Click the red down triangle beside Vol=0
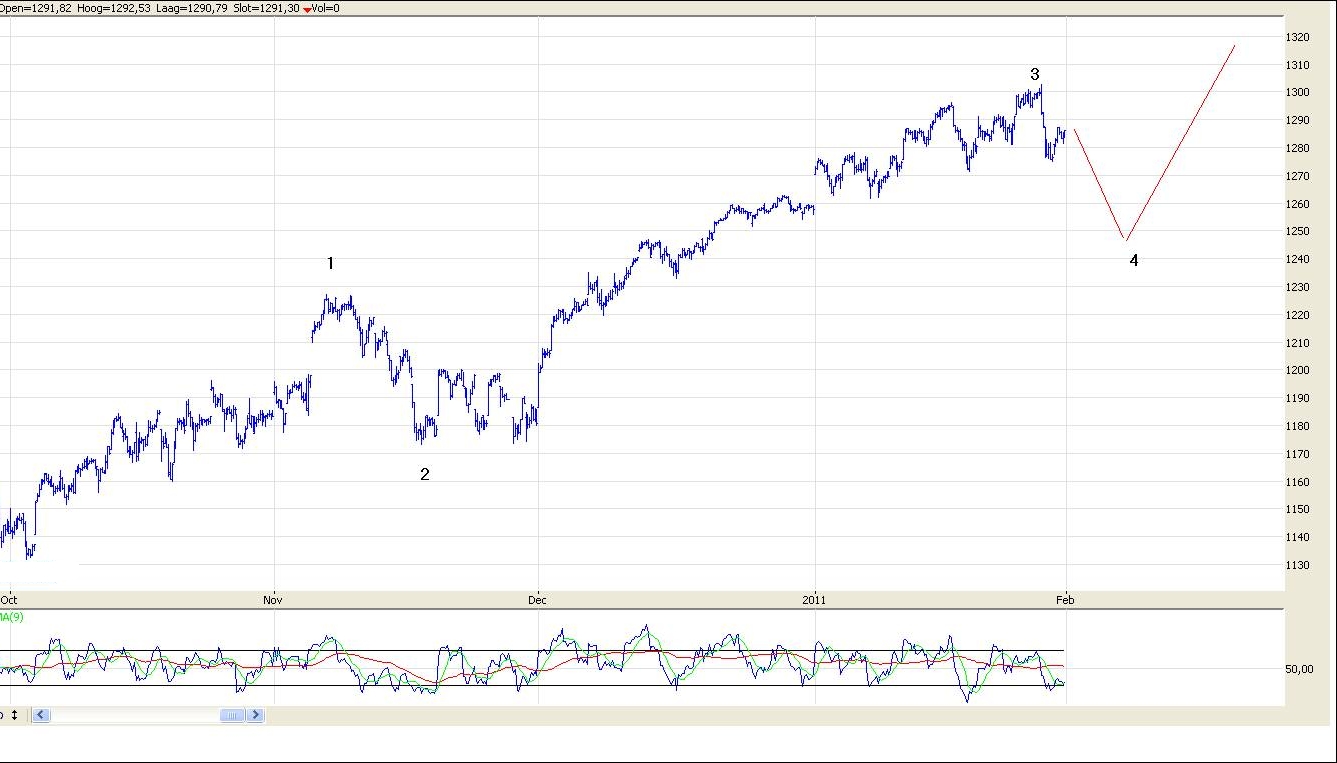This screenshot has height=763, width=1337. [307, 9]
